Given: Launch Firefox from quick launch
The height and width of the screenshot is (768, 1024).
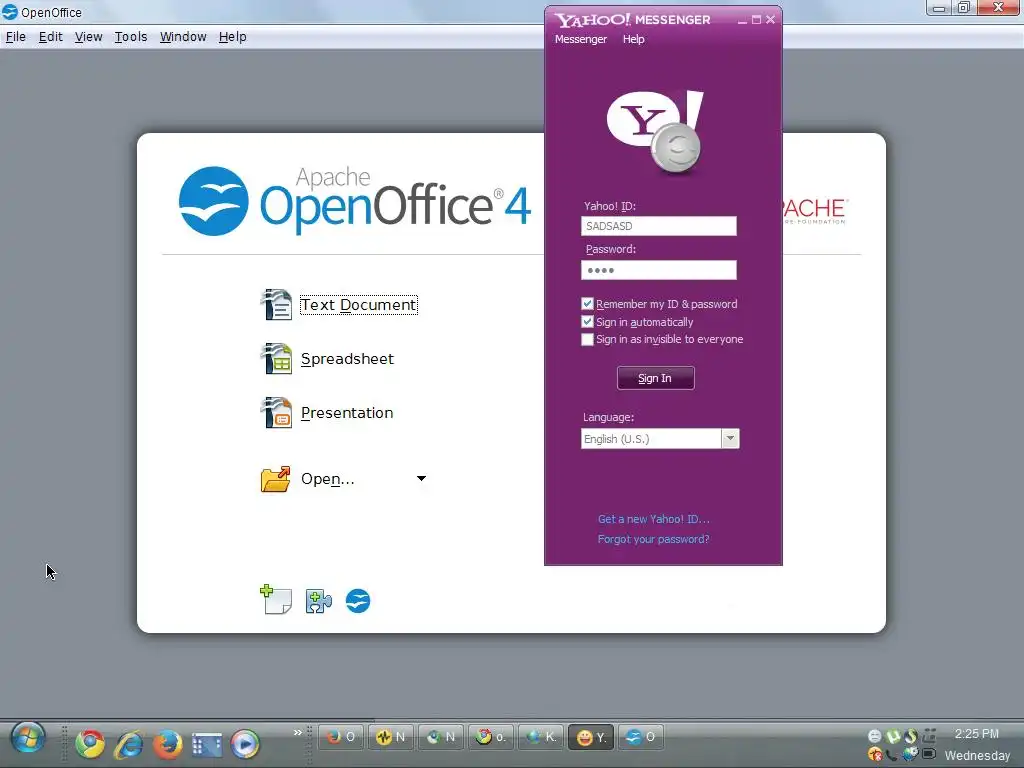Looking at the screenshot, I should 167,744.
